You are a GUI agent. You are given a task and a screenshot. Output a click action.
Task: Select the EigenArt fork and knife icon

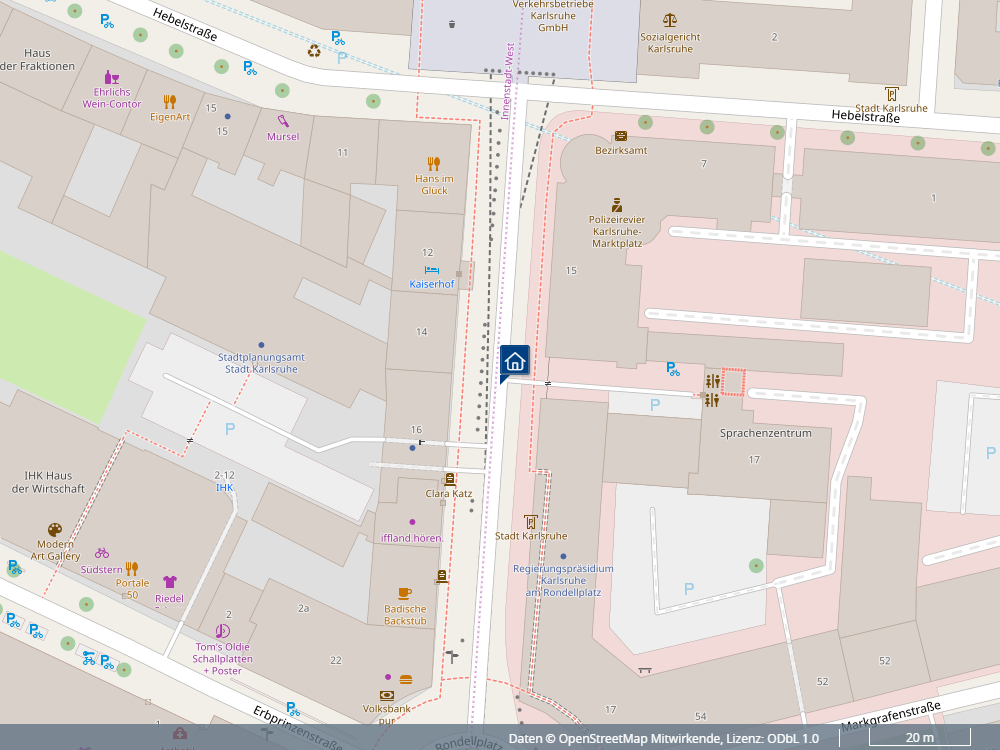170,102
